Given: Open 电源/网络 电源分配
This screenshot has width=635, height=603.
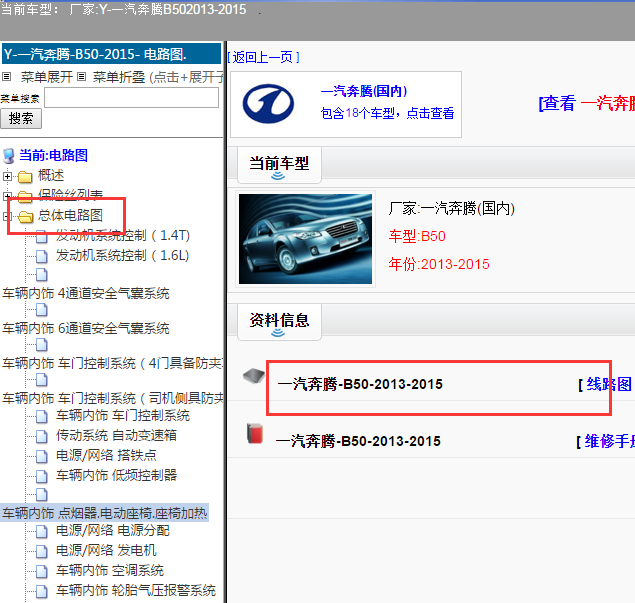Looking at the screenshot, I should pos(113,531).
